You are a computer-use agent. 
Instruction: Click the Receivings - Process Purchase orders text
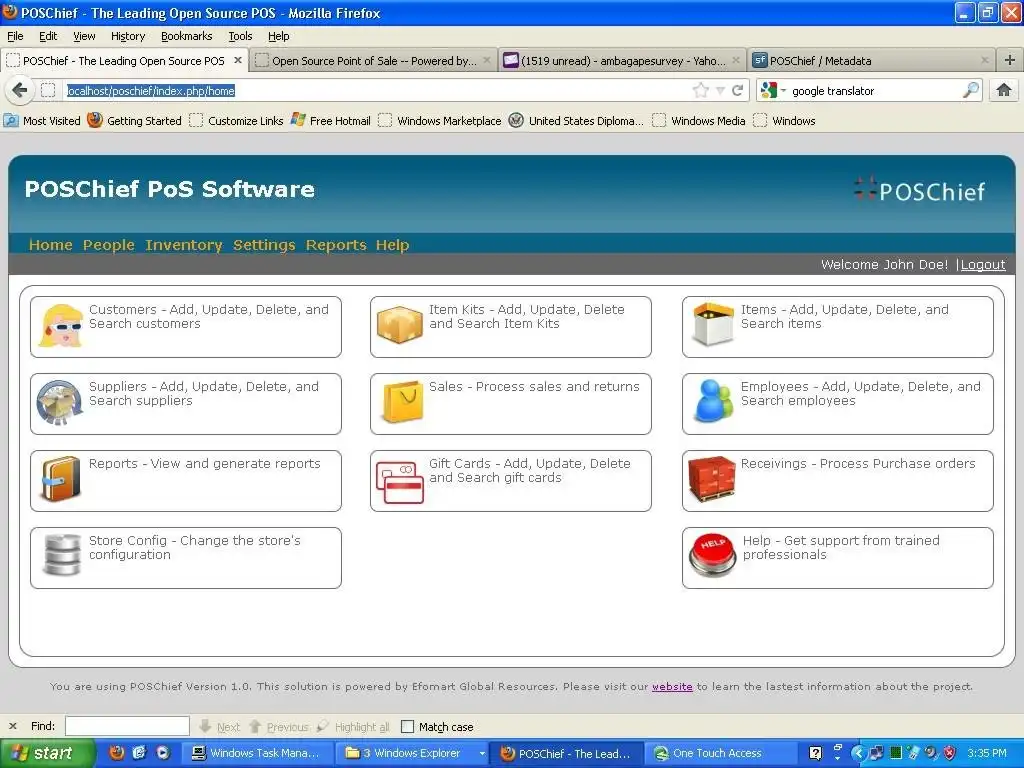coord(858,463)
